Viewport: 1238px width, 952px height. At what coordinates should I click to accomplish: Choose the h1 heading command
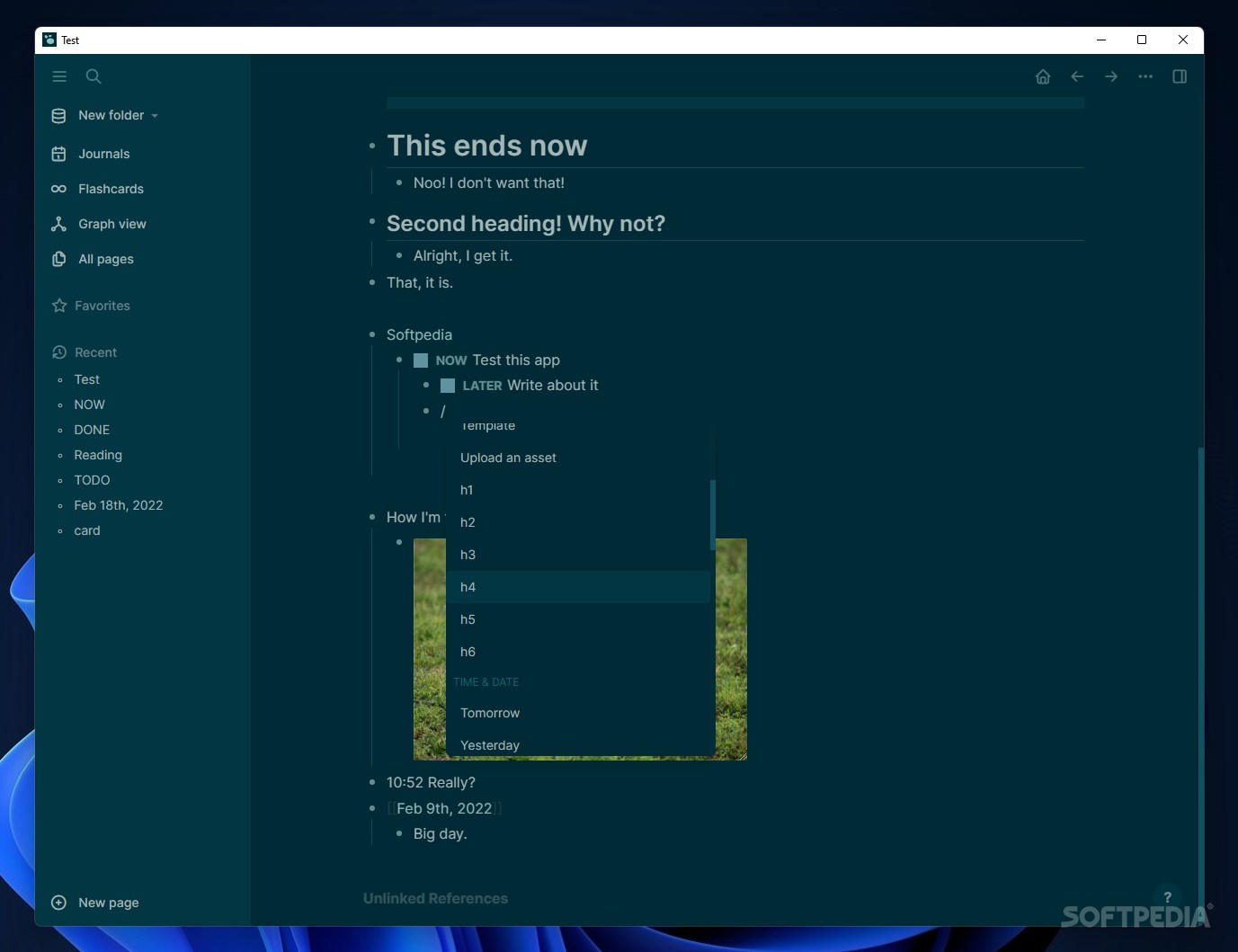(578, 490)
